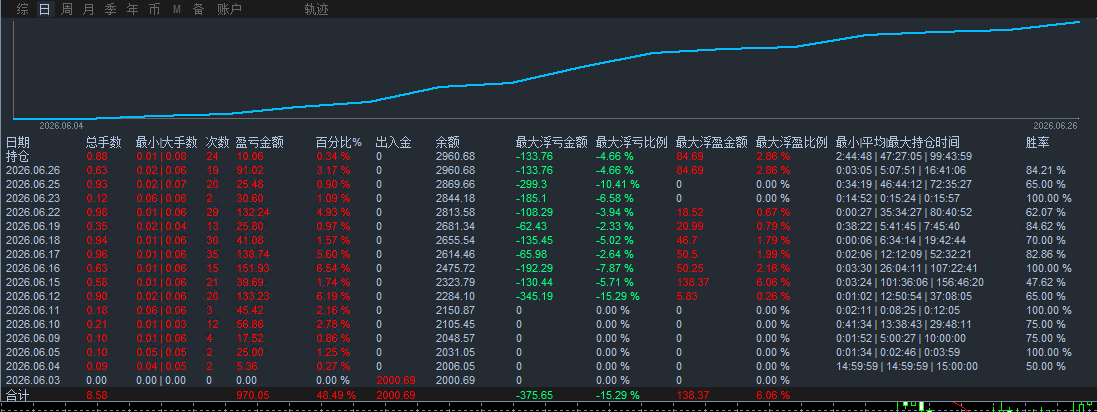Click the floating profit value 50.25
The width and height of the screenshot is (1097, 412).
(x=689, y=268)
